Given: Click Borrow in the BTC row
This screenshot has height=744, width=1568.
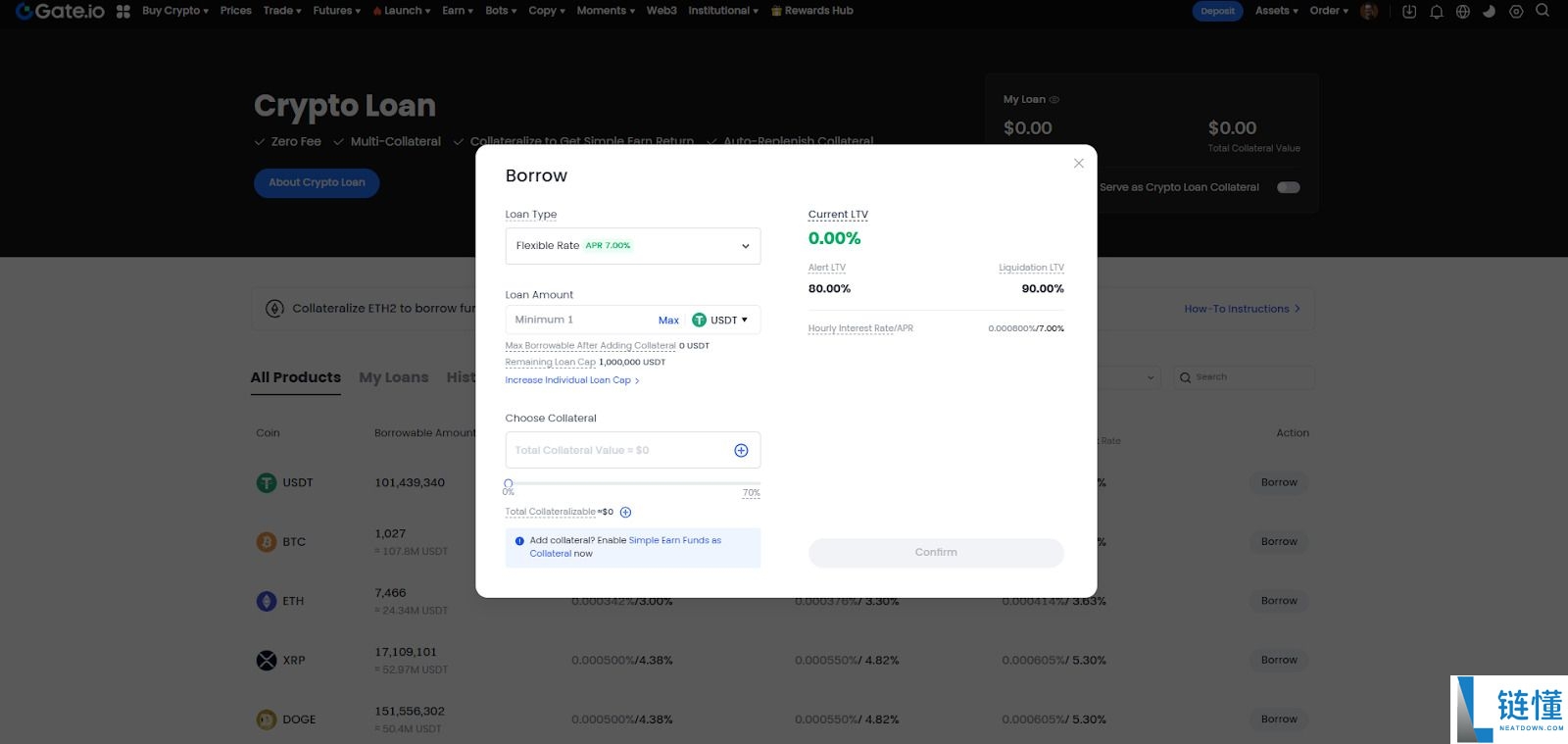Looking at the screenshot, I should click(x=1279, y=542).
